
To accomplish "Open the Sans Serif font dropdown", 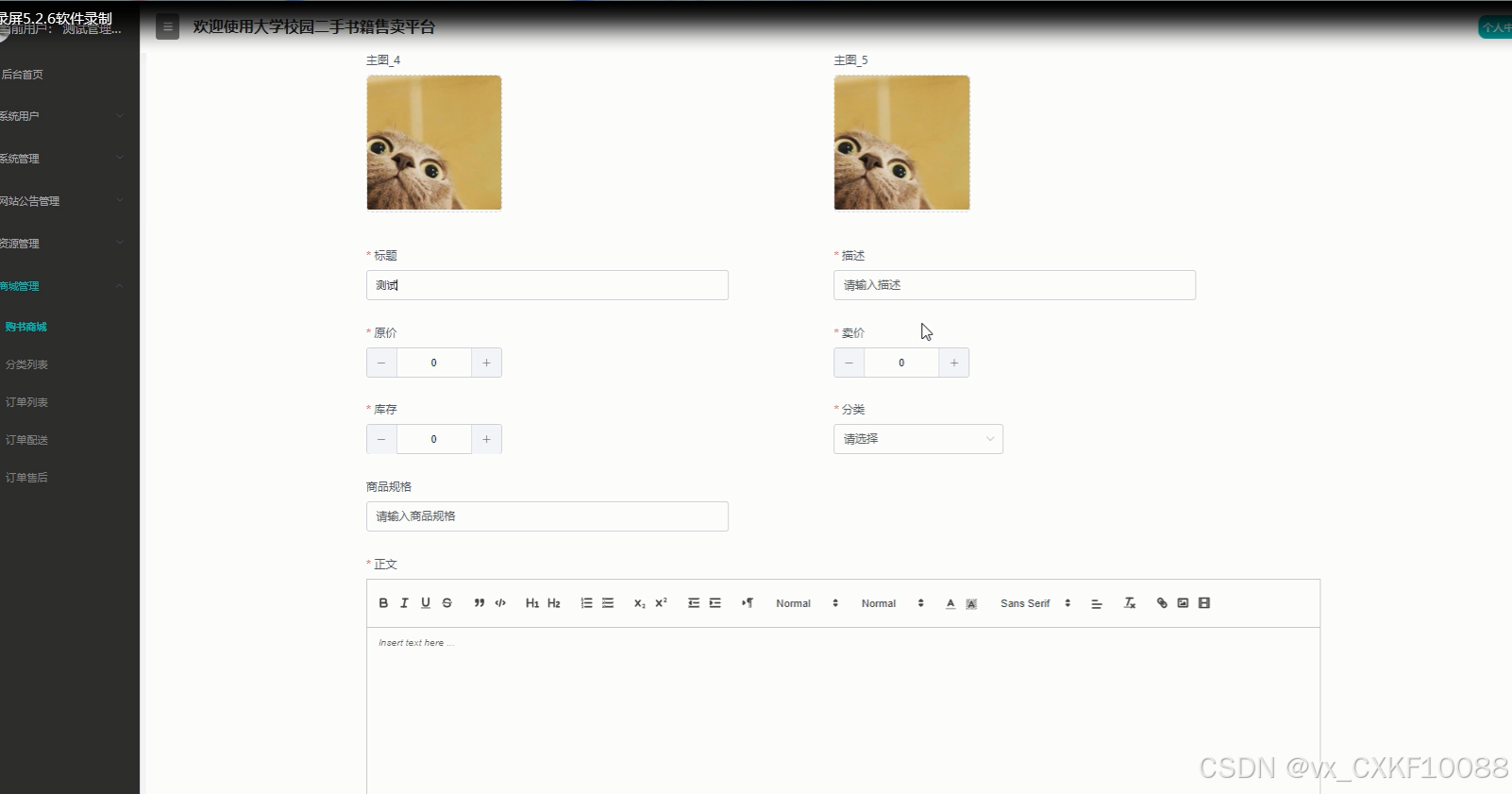I will click(x=1035, y=603).
